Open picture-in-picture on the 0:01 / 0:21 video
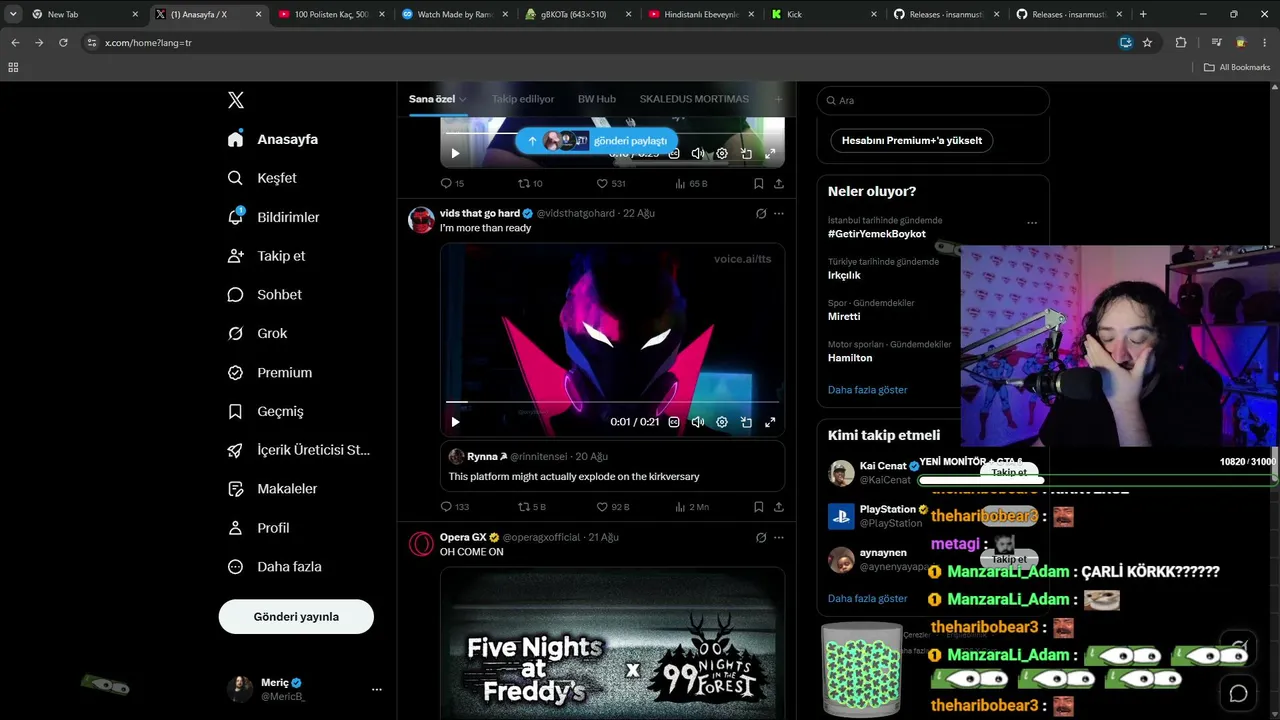The image size is (1280, 720). click(746, 422)
